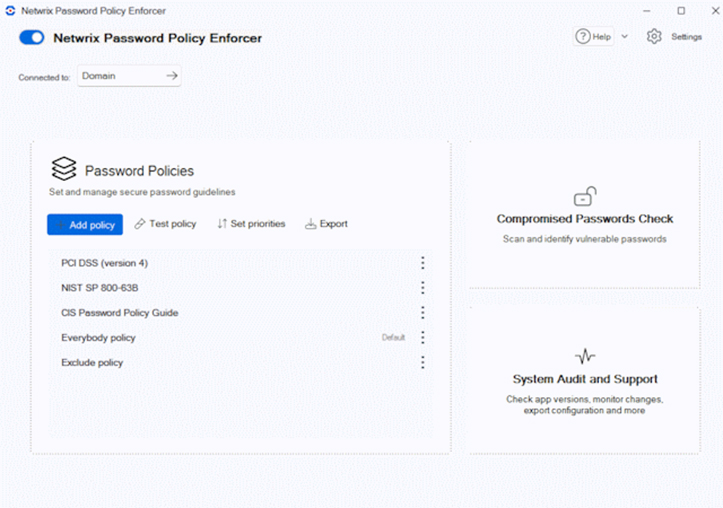Open the CIS Password Policy Guide kebab menu
The height and width of the screenshot is (508, 723).
[x=422, y=313]
